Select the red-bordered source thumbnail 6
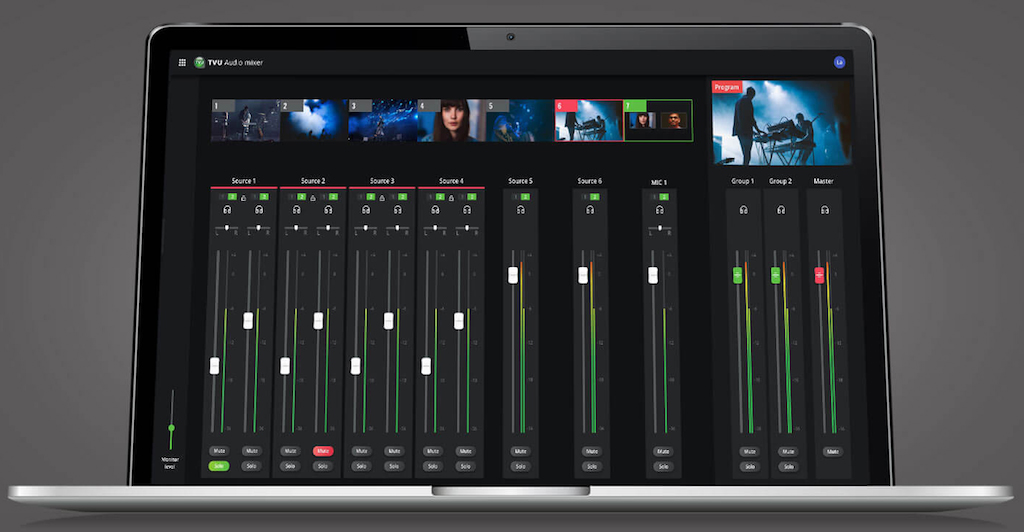This screenshot has height=532, width=1024. [x=589, y=120]
